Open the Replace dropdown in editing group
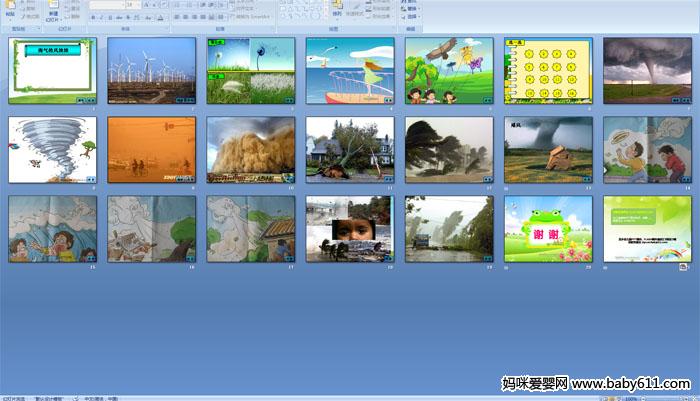 click(x=410, y=8)
